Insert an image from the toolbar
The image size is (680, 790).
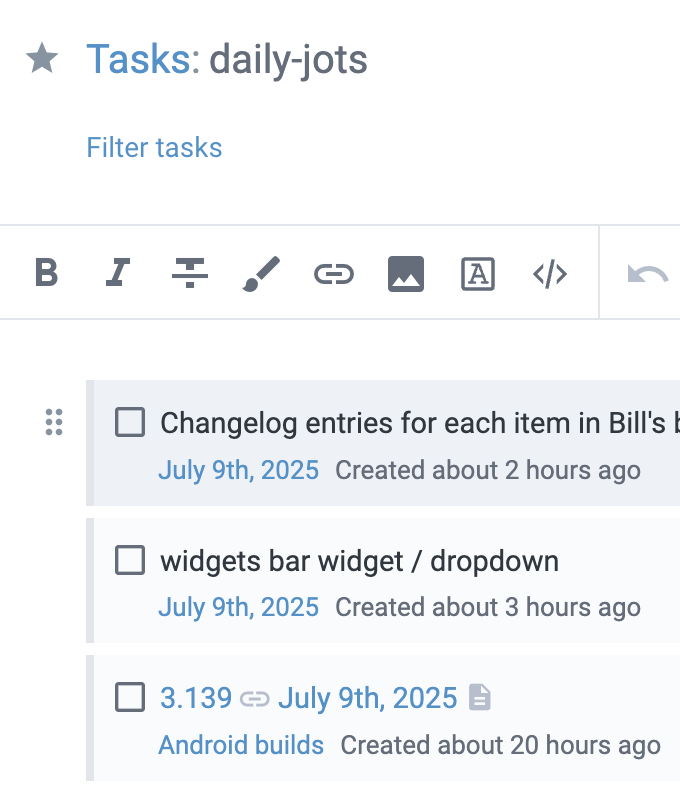(x=406, y=273)
